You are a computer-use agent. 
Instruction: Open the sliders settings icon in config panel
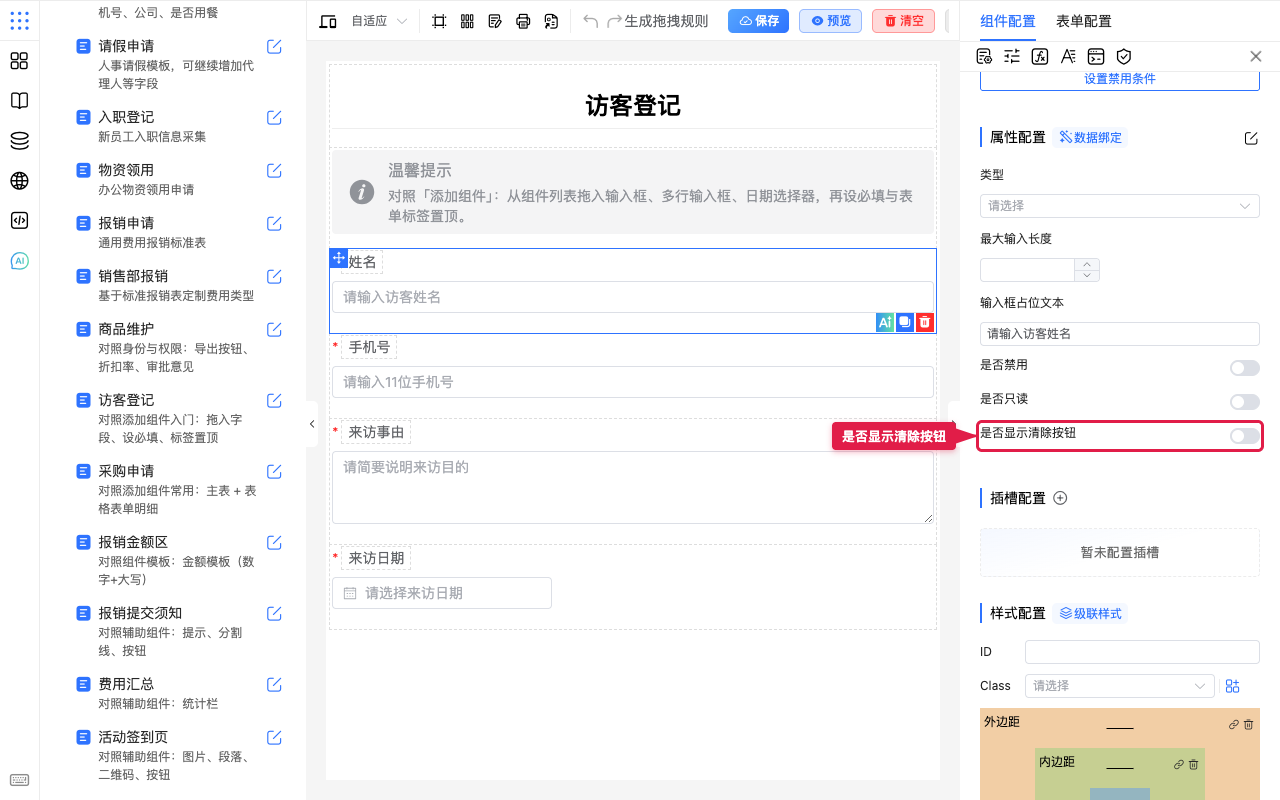(1012, 56)
